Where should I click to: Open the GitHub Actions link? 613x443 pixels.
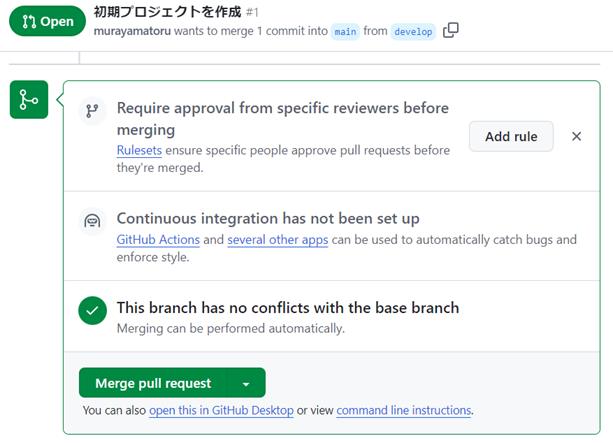tap(158, 240)
